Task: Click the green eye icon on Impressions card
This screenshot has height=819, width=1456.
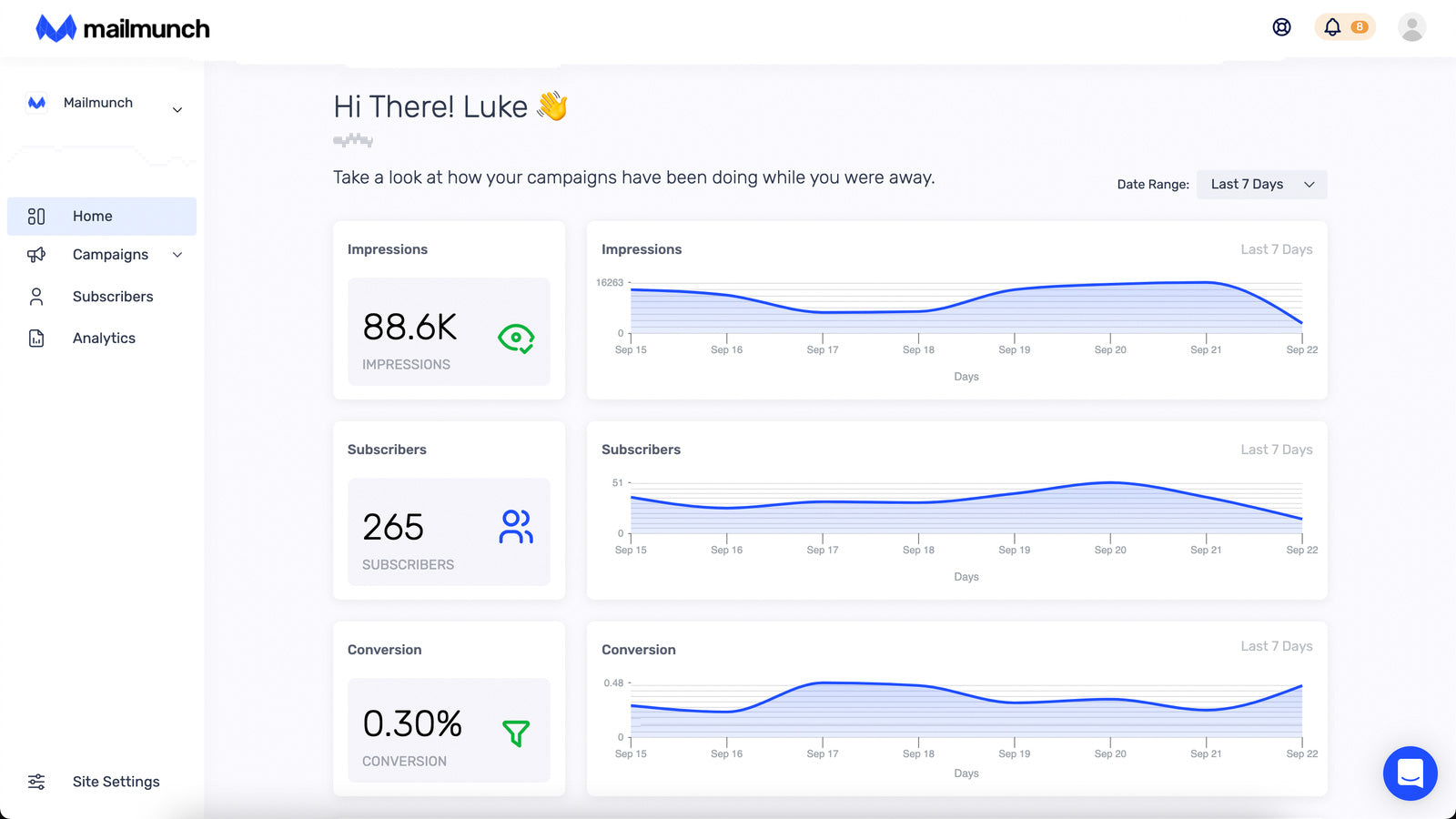Action: tap(517, 337)
